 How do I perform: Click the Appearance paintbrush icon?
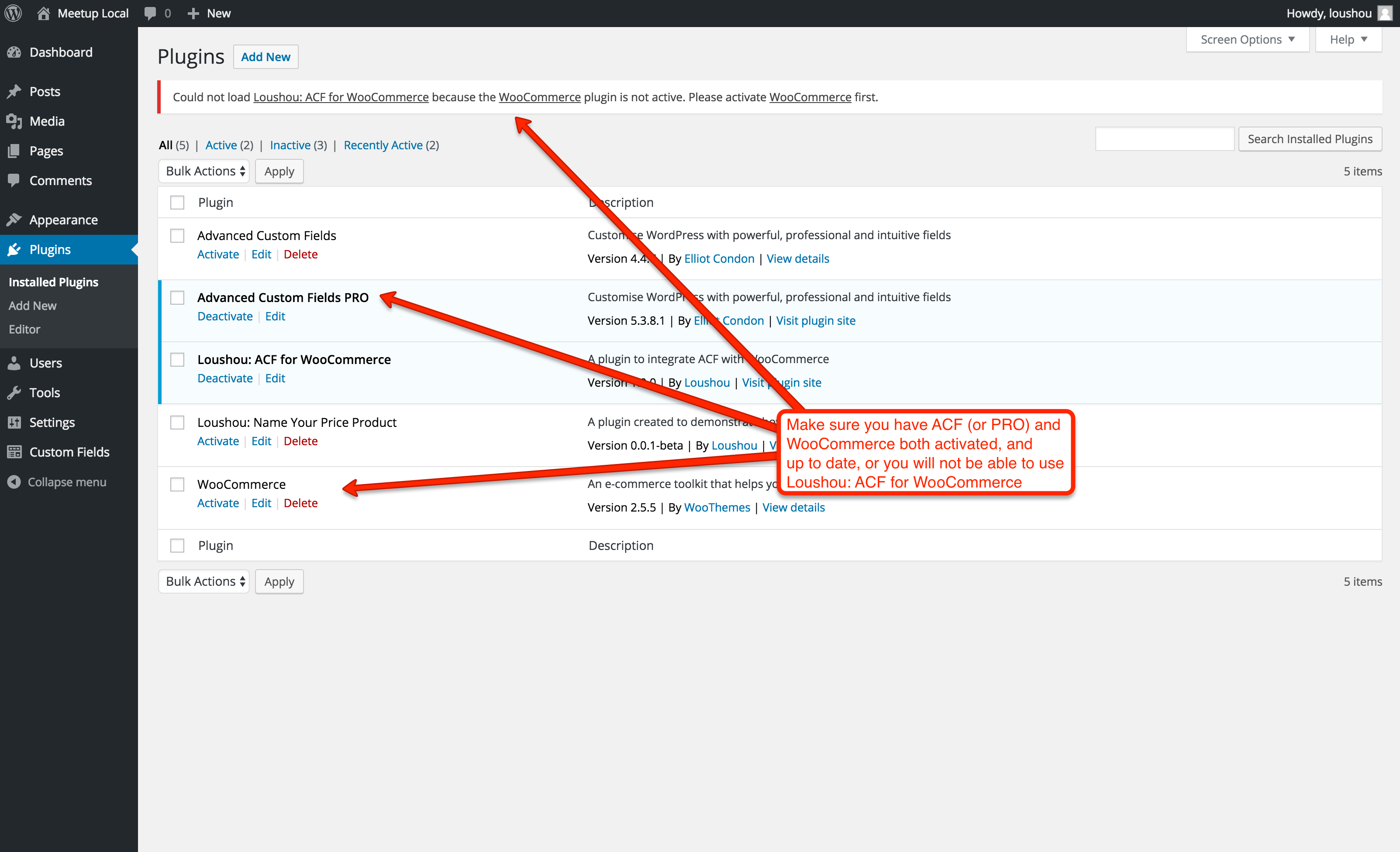[x=14, y=220]
